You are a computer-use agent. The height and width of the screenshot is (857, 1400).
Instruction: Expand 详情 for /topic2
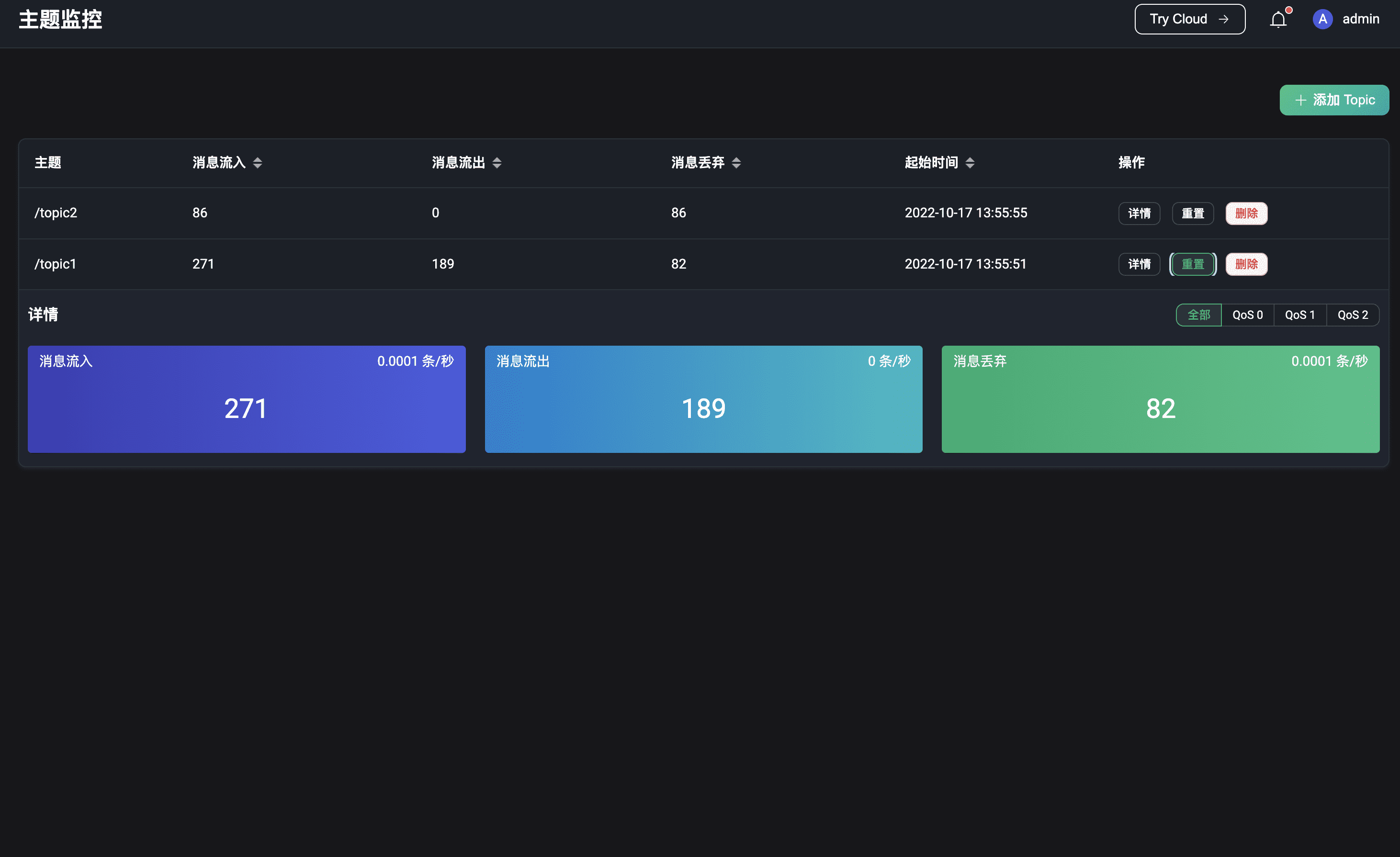click(1139, 214)
